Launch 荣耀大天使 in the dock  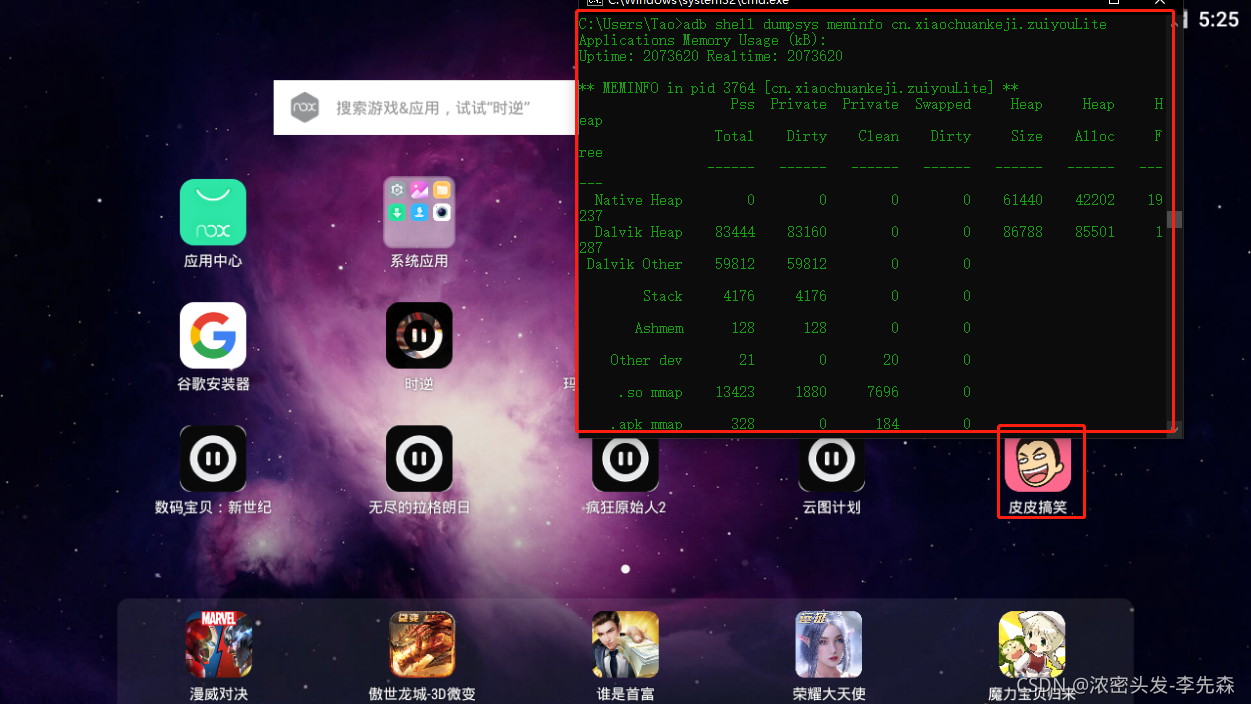[828, 644]
